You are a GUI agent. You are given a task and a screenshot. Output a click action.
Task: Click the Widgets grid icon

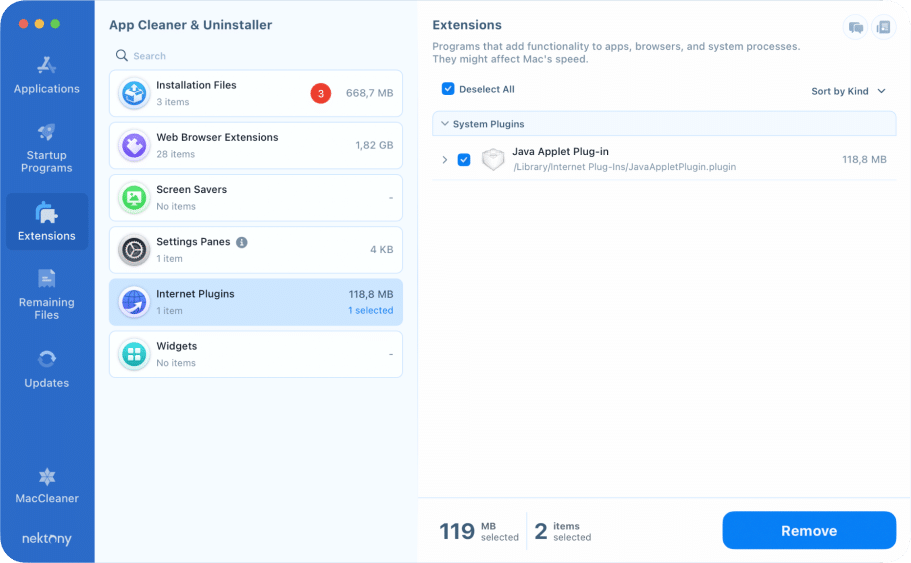click(x=134, y=354)
